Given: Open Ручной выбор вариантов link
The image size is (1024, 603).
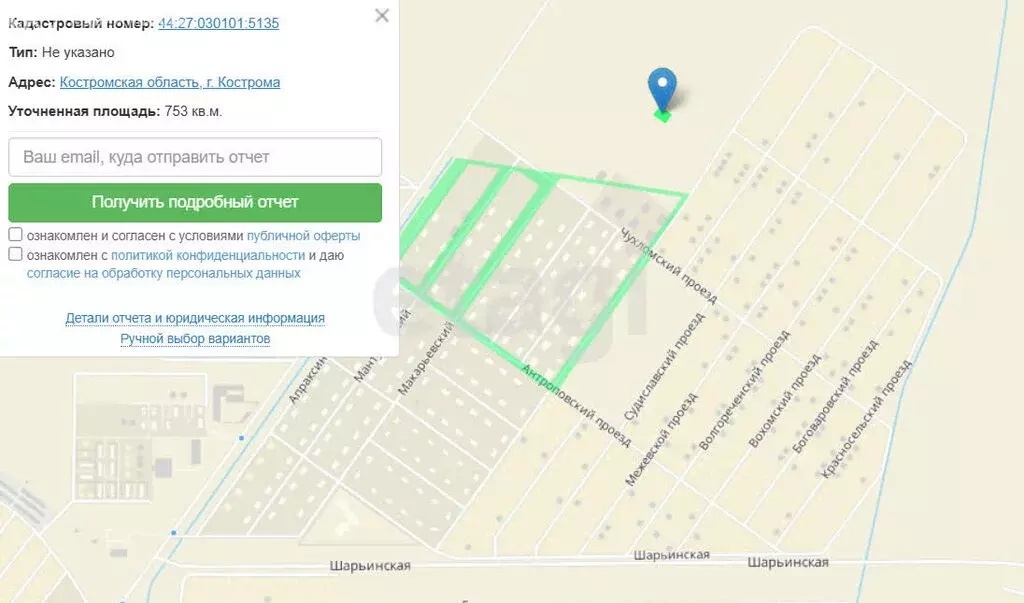Looking at the screenshot, I should (x=195, y=338).
